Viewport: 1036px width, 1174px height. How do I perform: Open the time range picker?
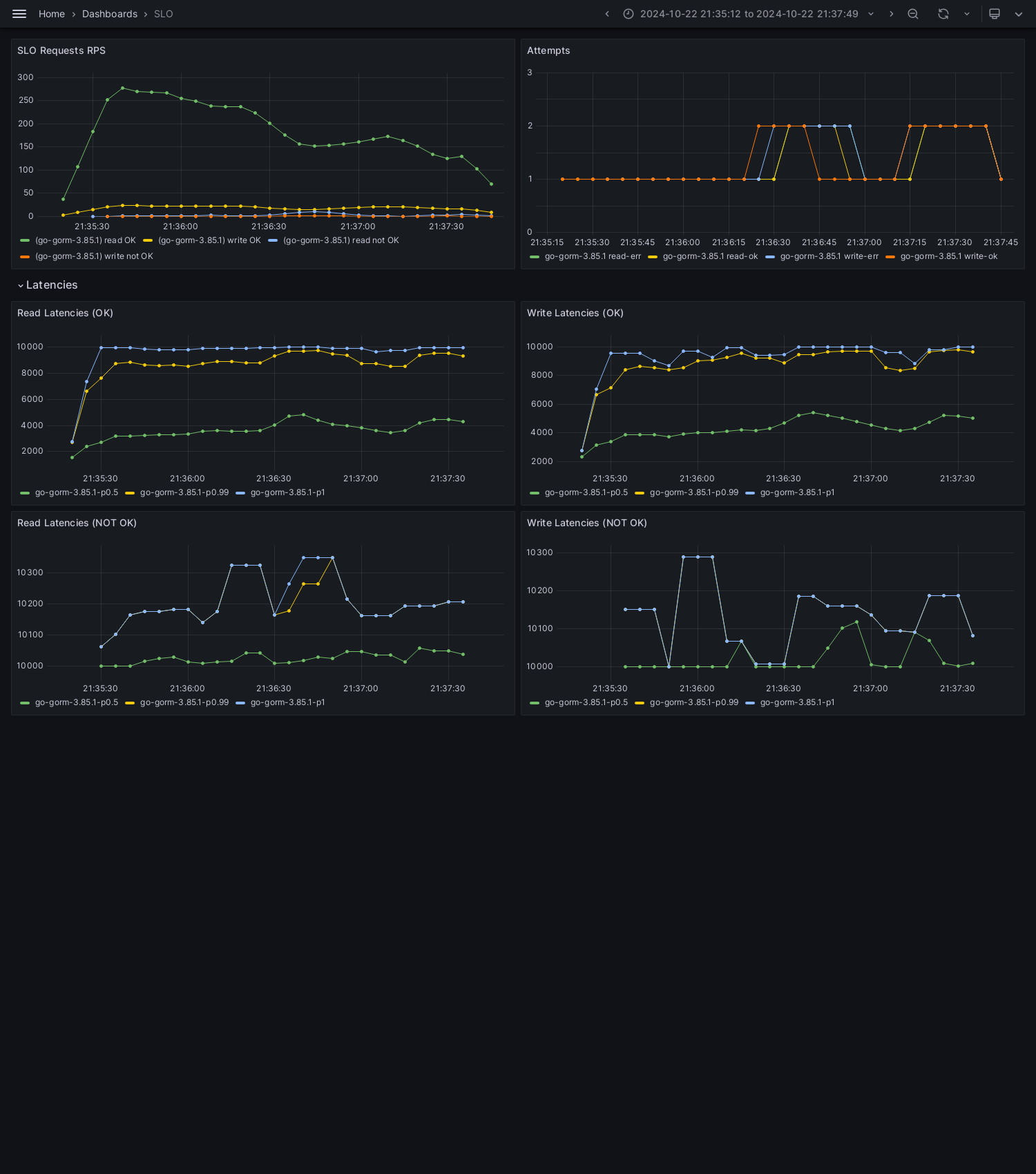coord(749,14)
